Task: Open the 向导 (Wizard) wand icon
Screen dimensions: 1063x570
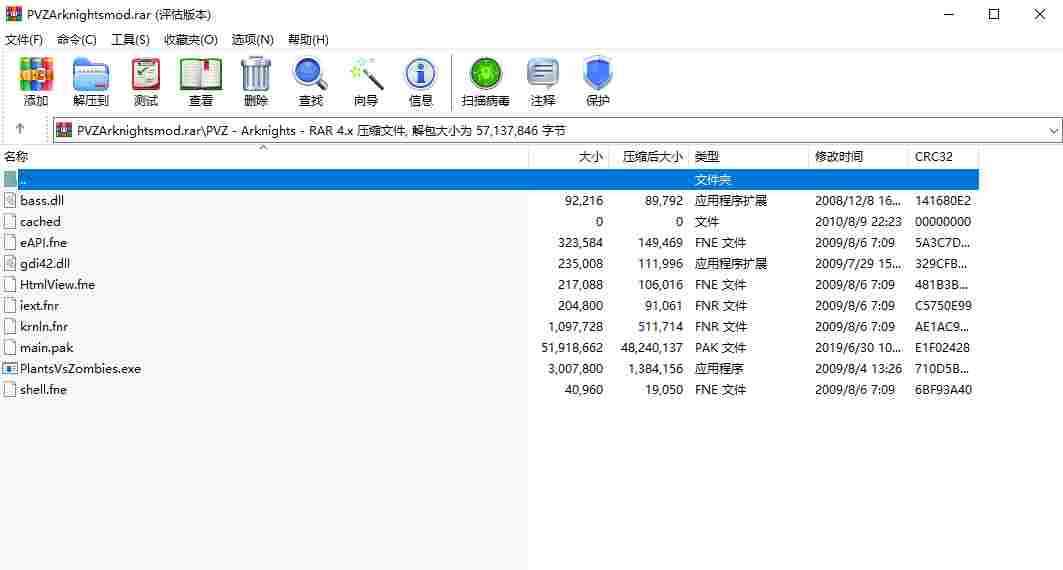Action: pos(365,73)
